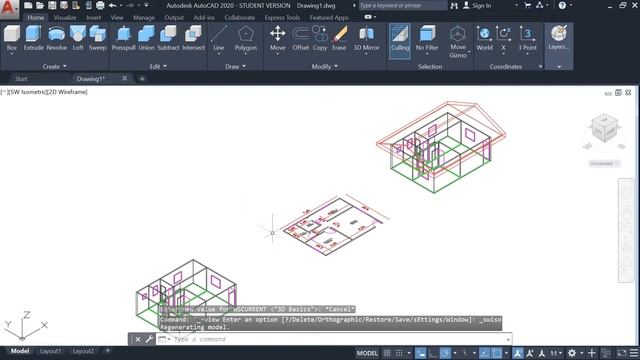Select the Box solid tool
Screen dimensions: 640x360
tap(12, 39)
